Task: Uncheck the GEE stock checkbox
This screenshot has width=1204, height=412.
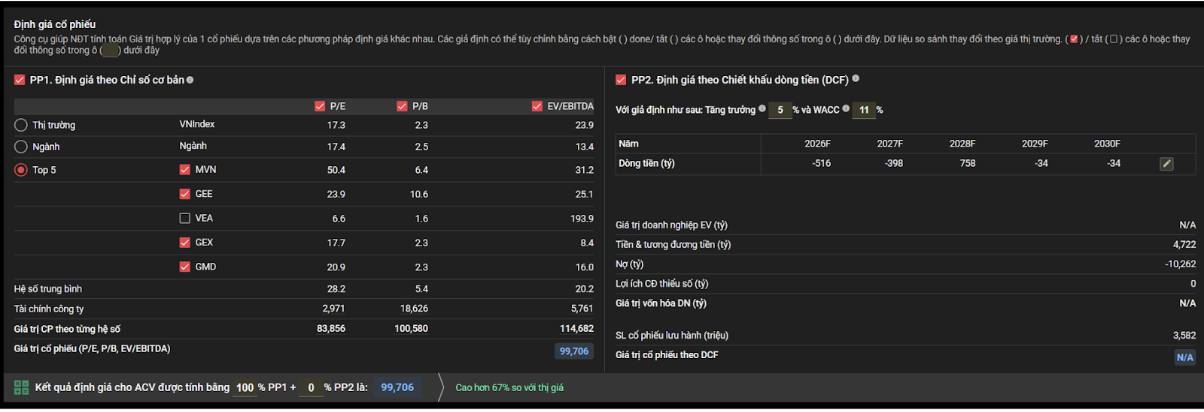Action: pyautogui.click(x=184, y=194)
